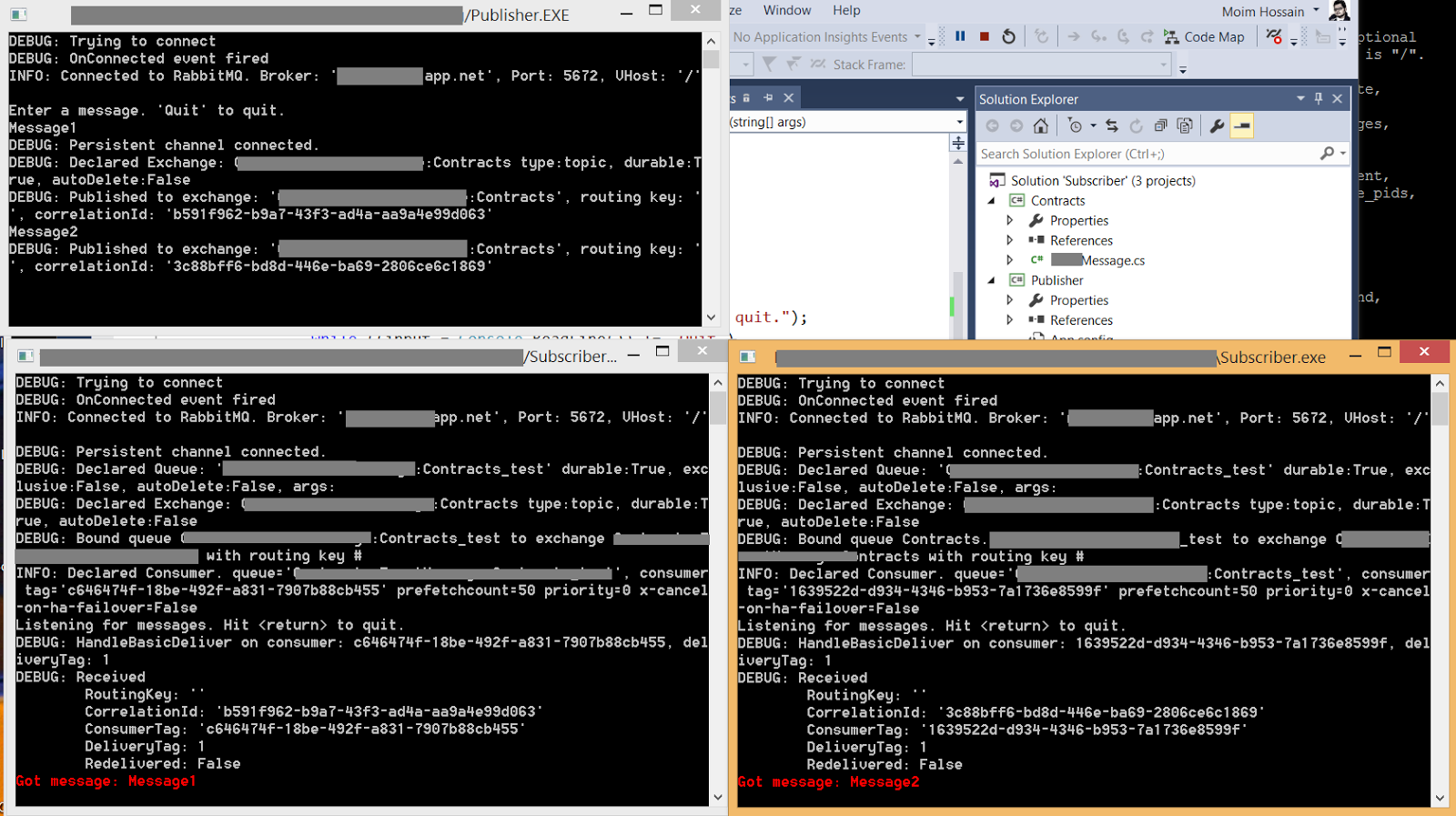Open Properties wrench icon in Solution Explorer toolbar
Image resolution: width=1456 pixels, height=816 pixels.
click(x=1217, y=126)
